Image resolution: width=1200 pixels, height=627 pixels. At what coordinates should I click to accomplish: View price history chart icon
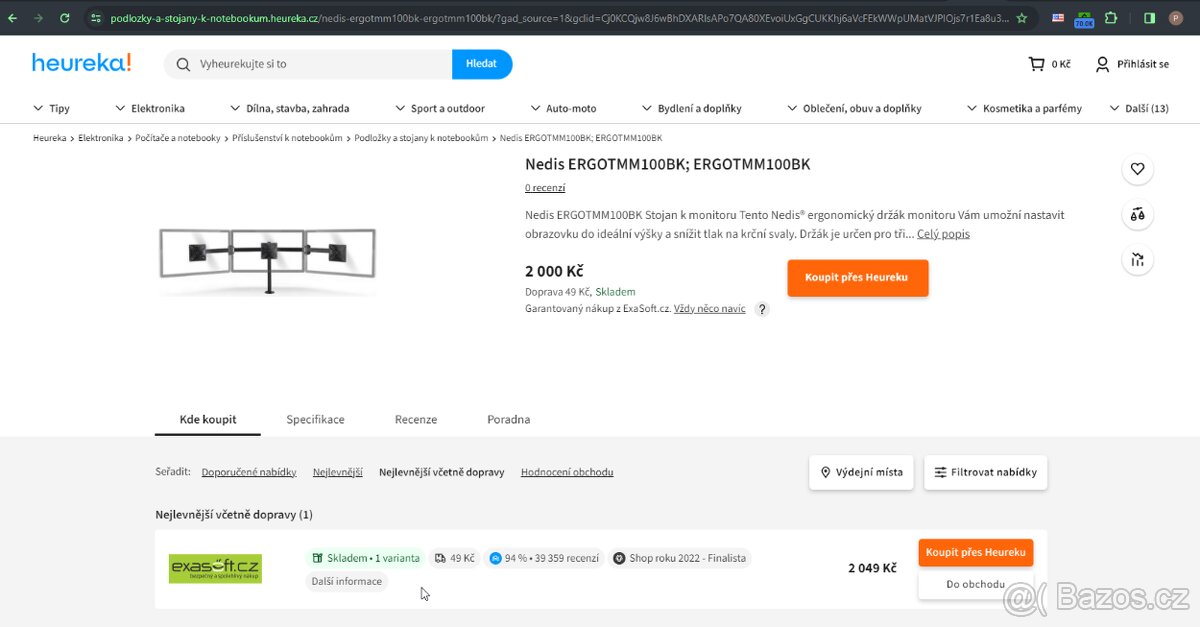coord(1137,259)
